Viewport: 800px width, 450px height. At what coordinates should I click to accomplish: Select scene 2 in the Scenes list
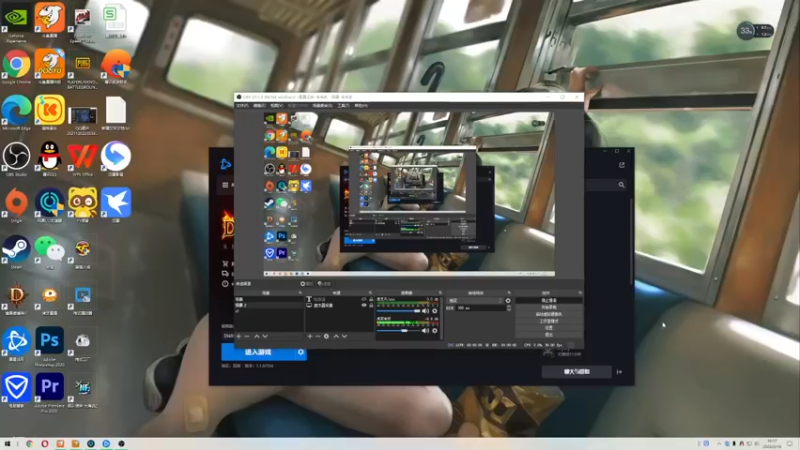point(269,305)
